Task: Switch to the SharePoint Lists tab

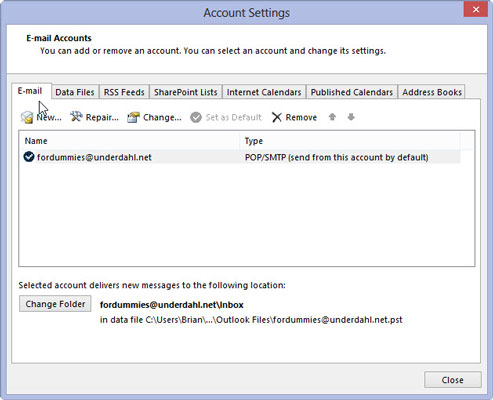Action: click(186, 92)
